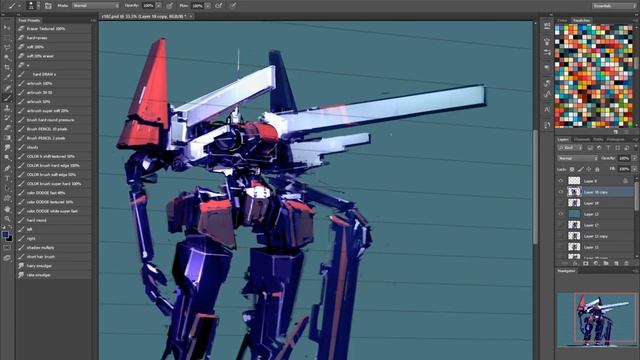Open the Essentials workspace dropdown
Viewport: 640px width, 360px height.
coord(614,6)
